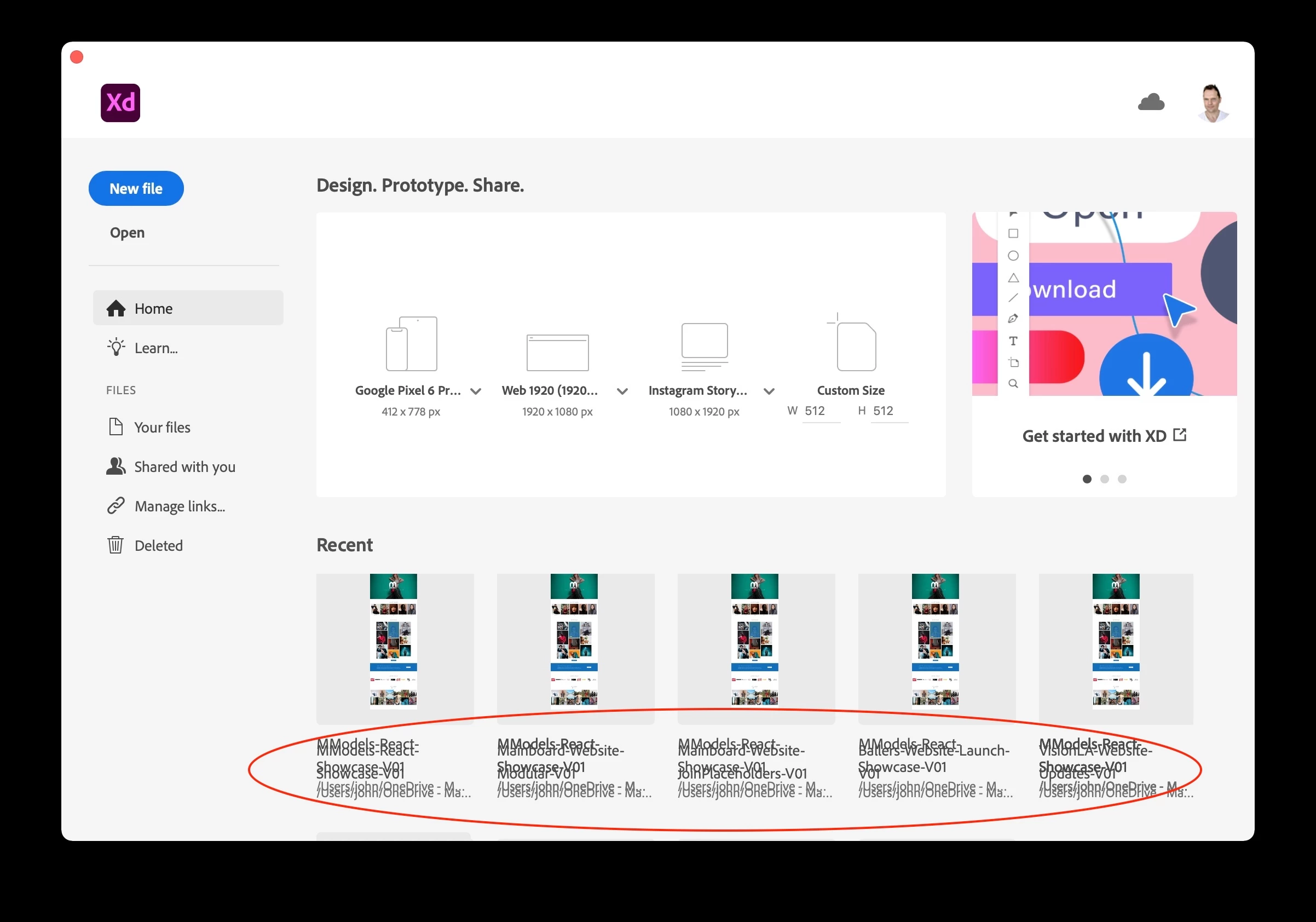Expand the Google Pixel 6 Pro size dropdown

(476, 391)
